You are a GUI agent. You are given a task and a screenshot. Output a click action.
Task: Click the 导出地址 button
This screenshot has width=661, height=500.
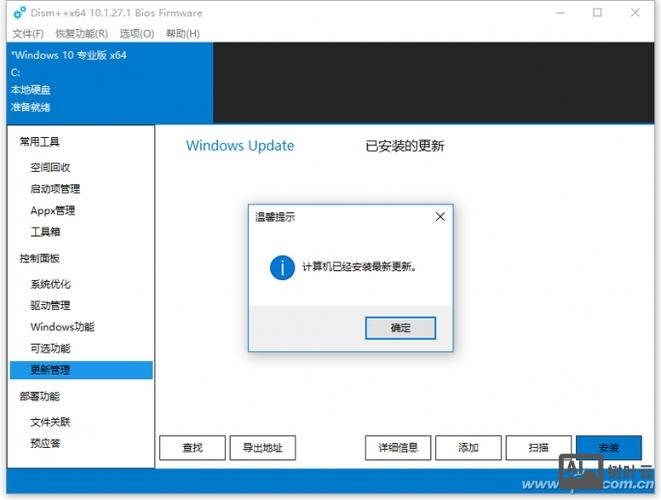point(263,448)
